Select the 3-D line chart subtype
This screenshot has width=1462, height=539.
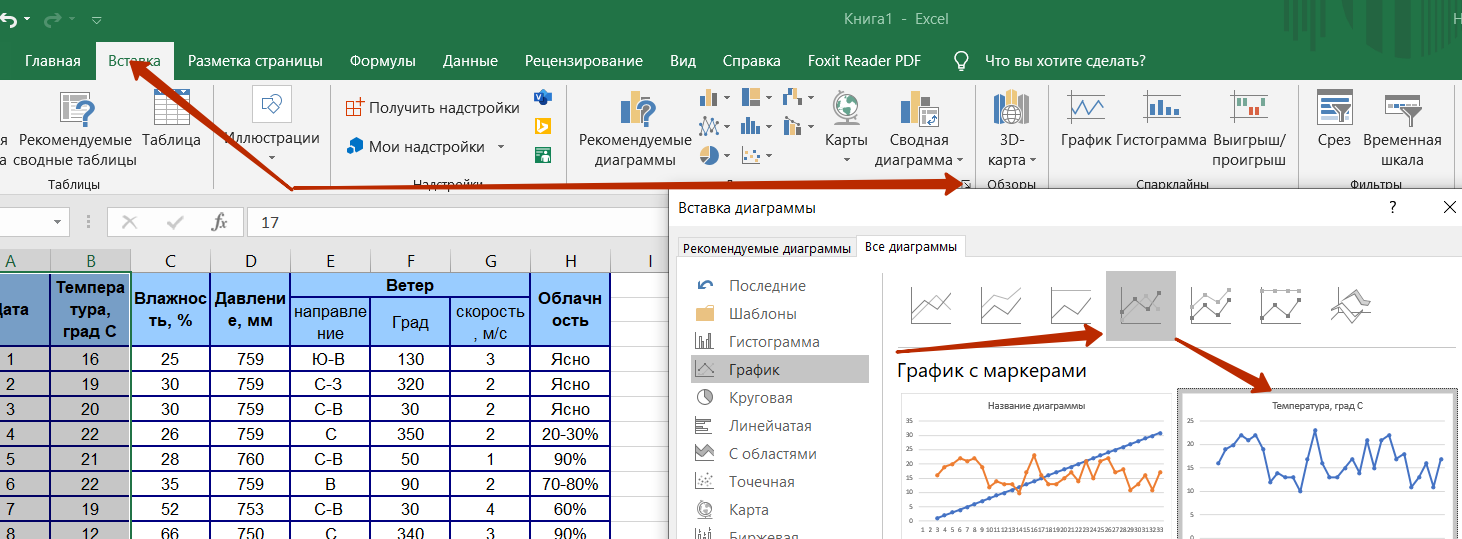coord(1351,305)
